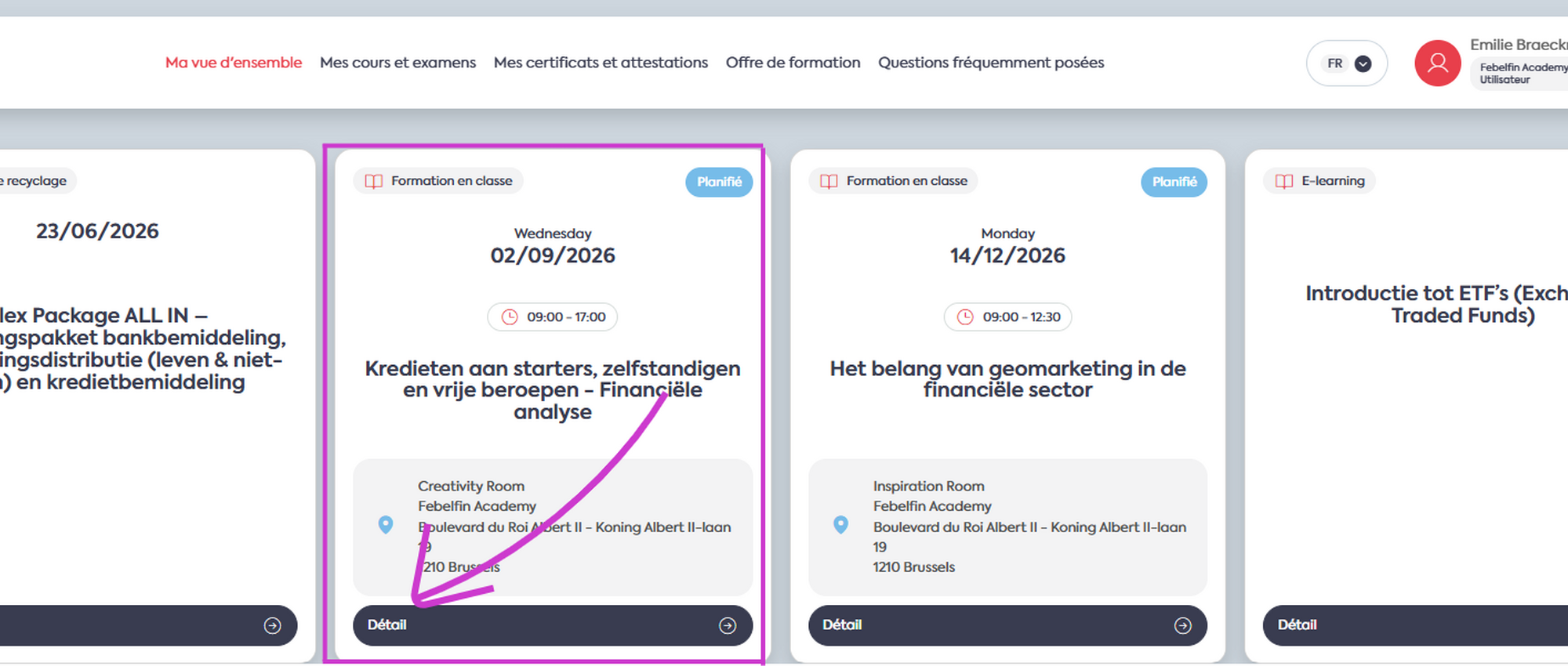
Task: Click clock icon next to 09:00 - 17:00
Action: 510,317
